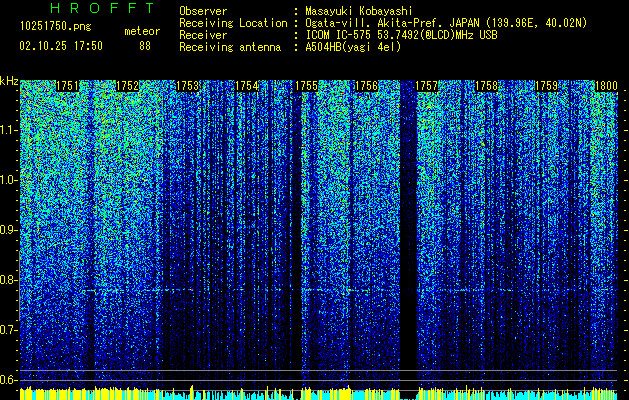Click the 1754 time marker

(x=247, y=86)
